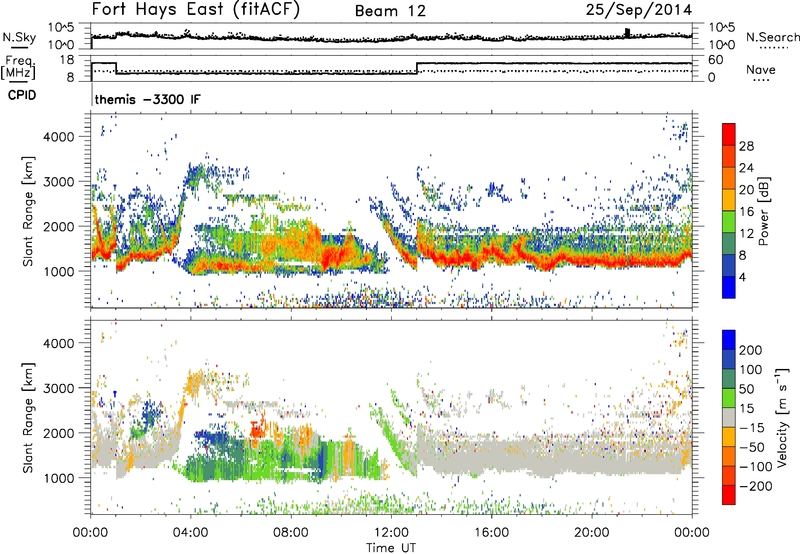Pick the power colorbar segment between 20 and 24

[x=729, y=179]
